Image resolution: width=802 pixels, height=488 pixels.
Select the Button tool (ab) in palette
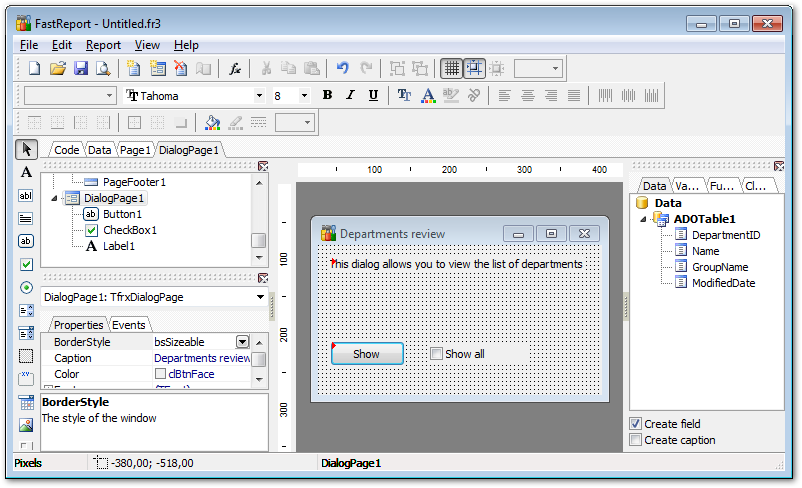tap(26, 241)
